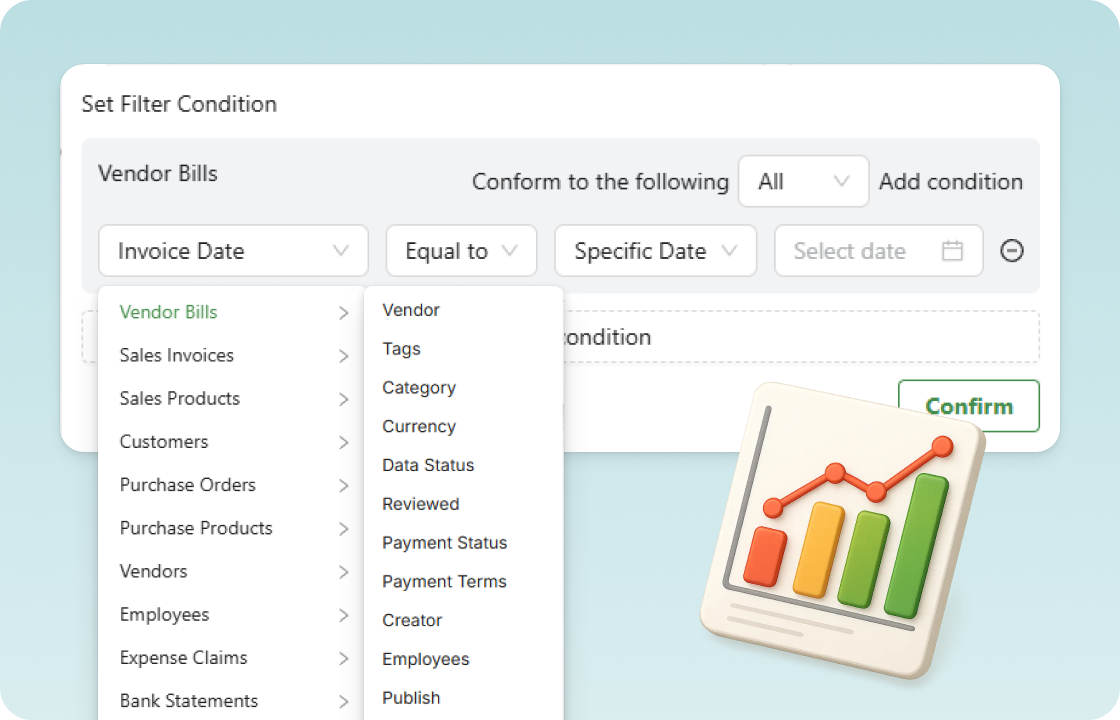The width and height of the screenshot is (1120, 720).
Task: Select "Reviewed" from the submenu
Action: coord(420,504)
